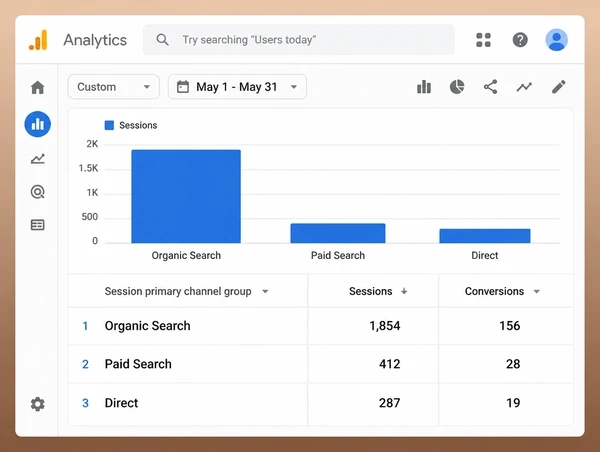The height and width of the screenshot is (452, 600).
Task: Click the share report icon
Action: [490, 87]
